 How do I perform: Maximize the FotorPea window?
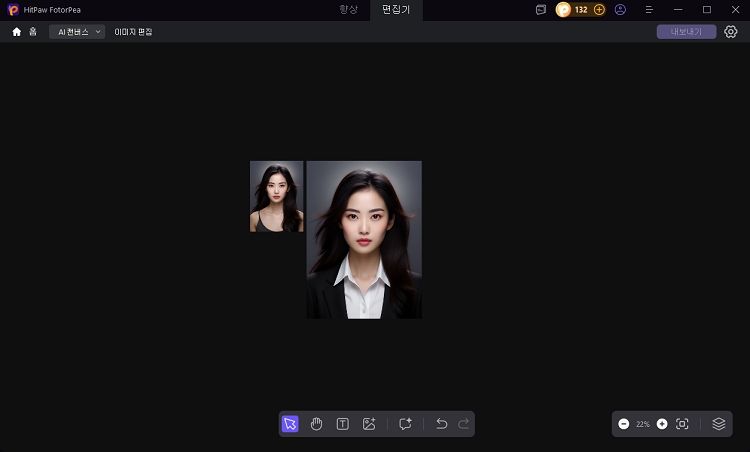(x=707, y=10)
